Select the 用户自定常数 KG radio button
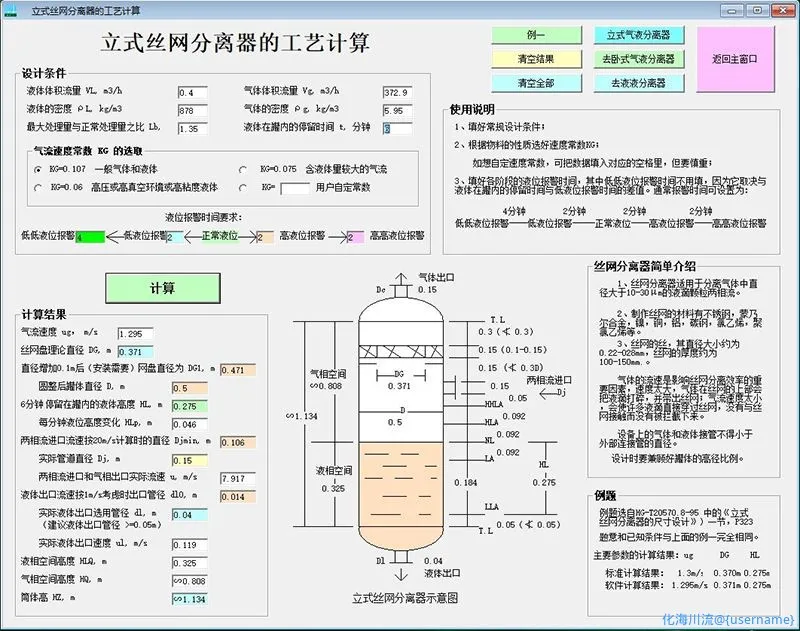The height and width of the screenshot is (631, 800). pos(243,188)
